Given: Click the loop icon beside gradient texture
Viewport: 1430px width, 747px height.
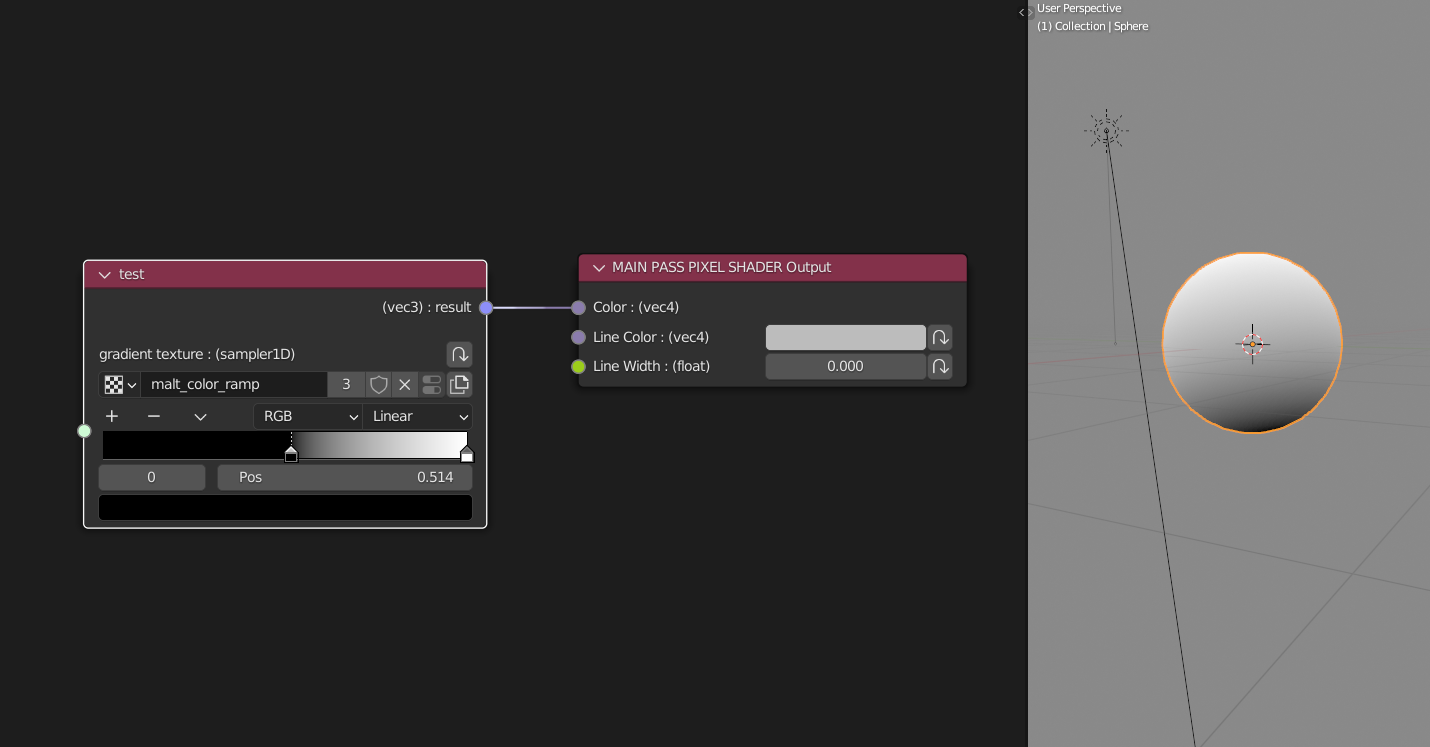Looking at the screenshot, I should click(x=459, y=353).
